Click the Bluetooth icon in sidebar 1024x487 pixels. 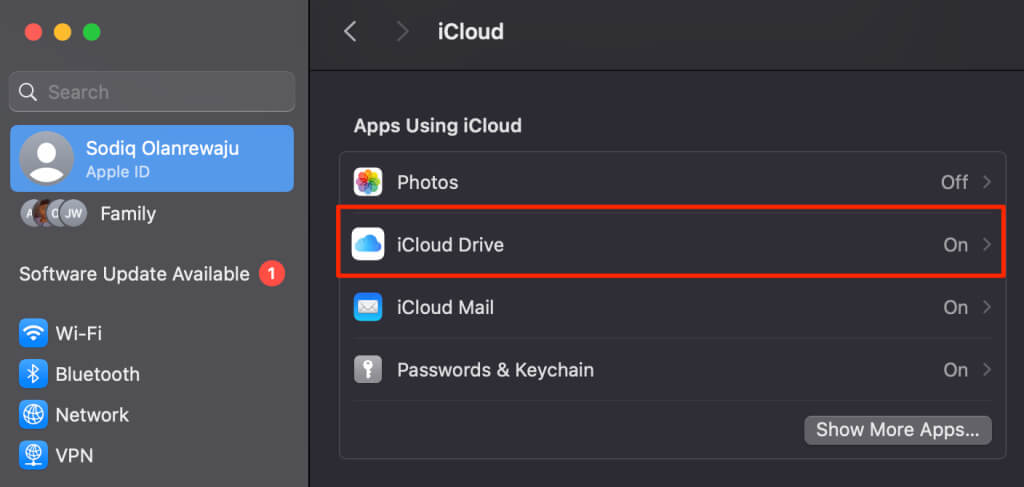[33, 374]
